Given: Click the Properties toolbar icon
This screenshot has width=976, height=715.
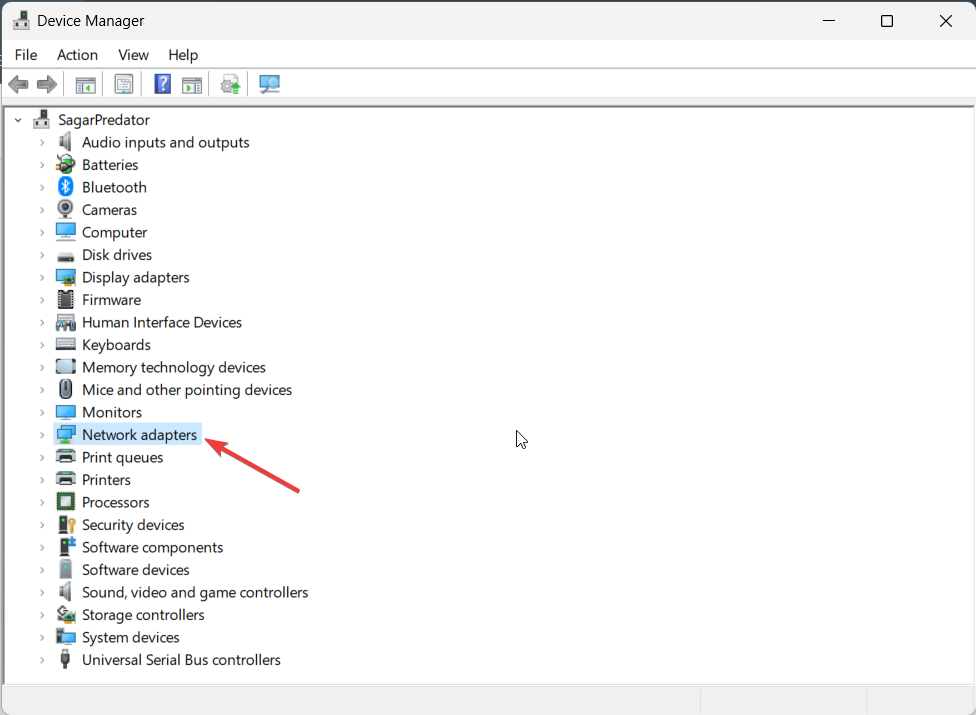Looking at the screenshot, I should point(124,84).
